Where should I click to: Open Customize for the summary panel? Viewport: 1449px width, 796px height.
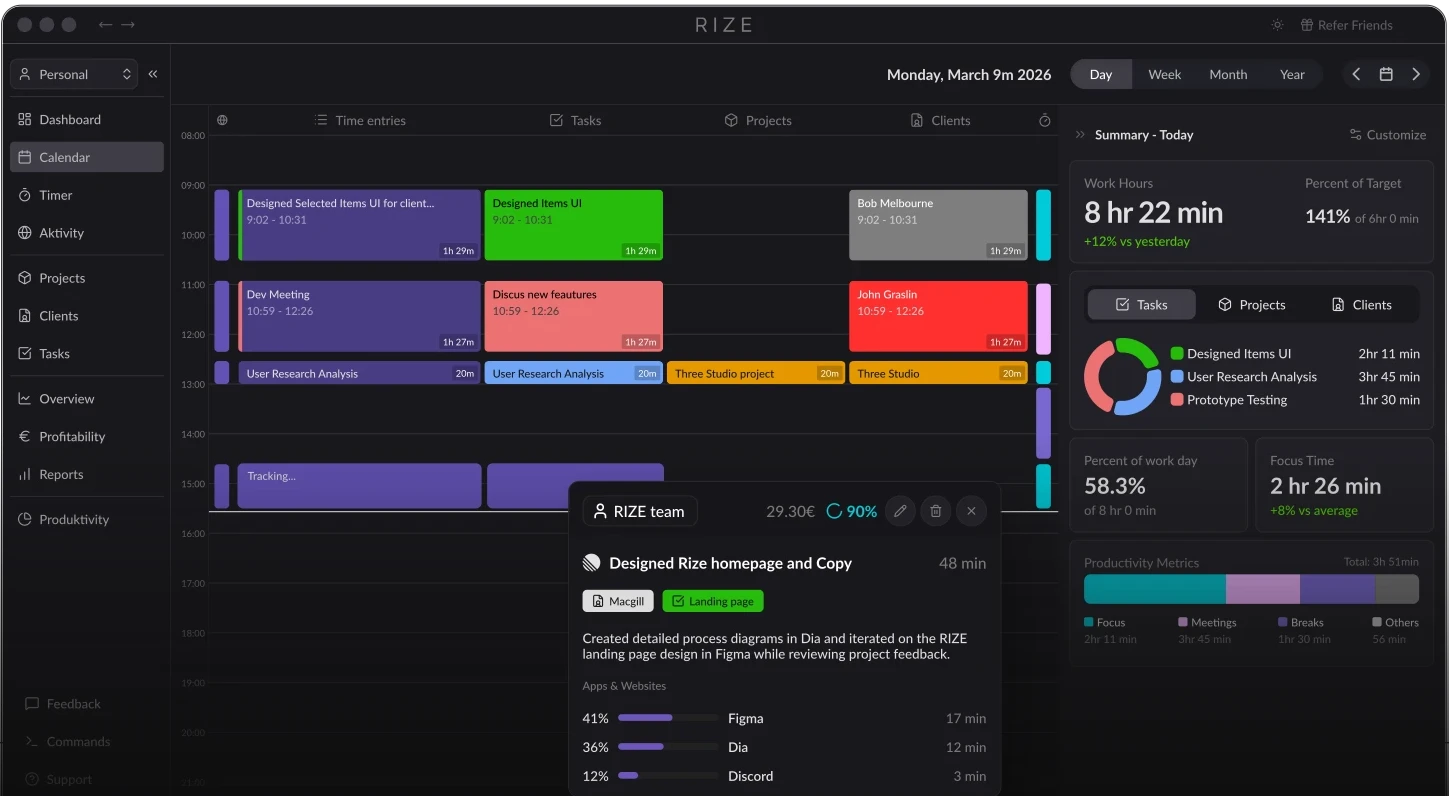1387,135
